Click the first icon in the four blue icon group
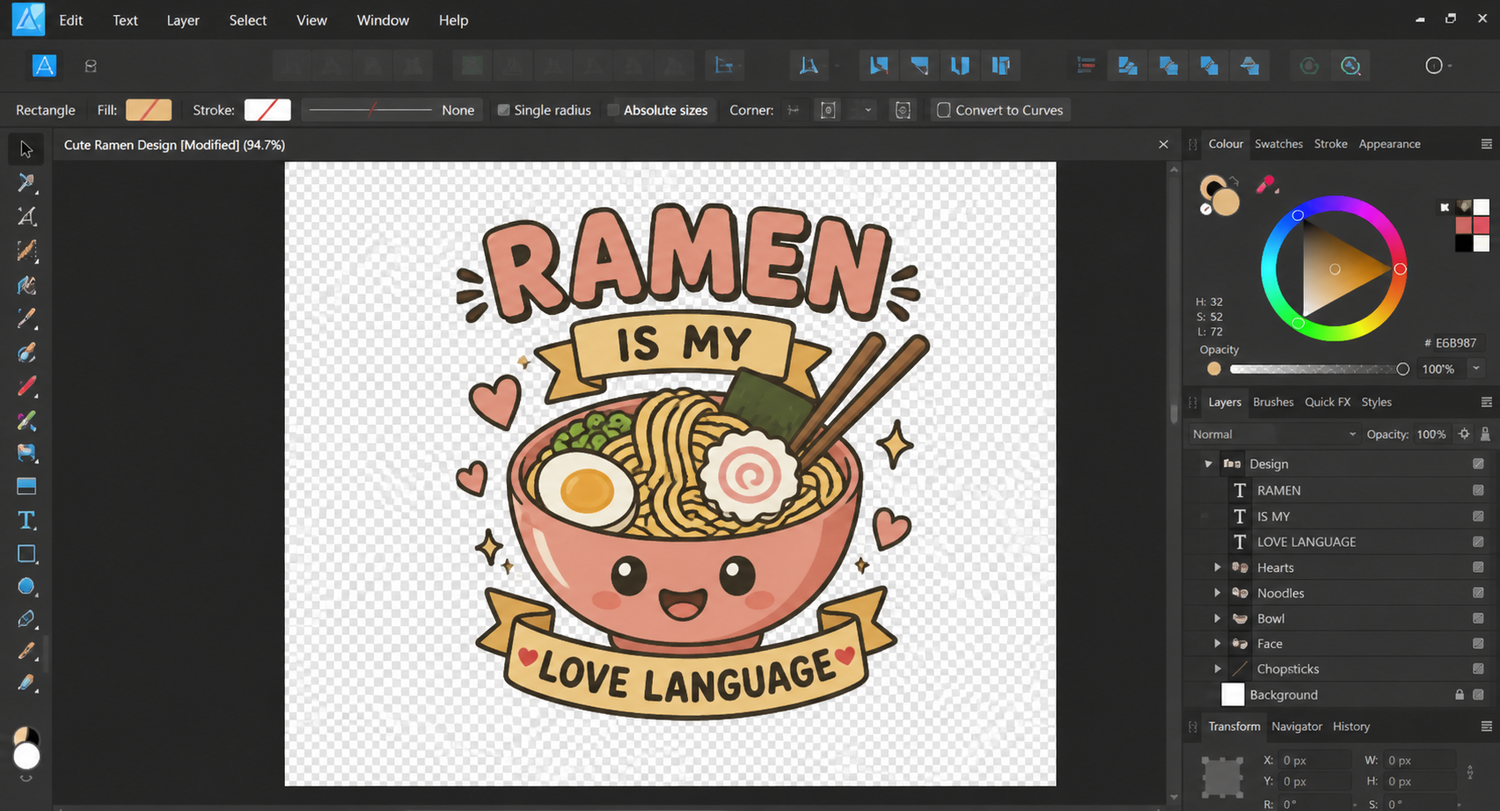Viewport: 1500px width, 811px height. pyautogui.click(x=879, y=66)
